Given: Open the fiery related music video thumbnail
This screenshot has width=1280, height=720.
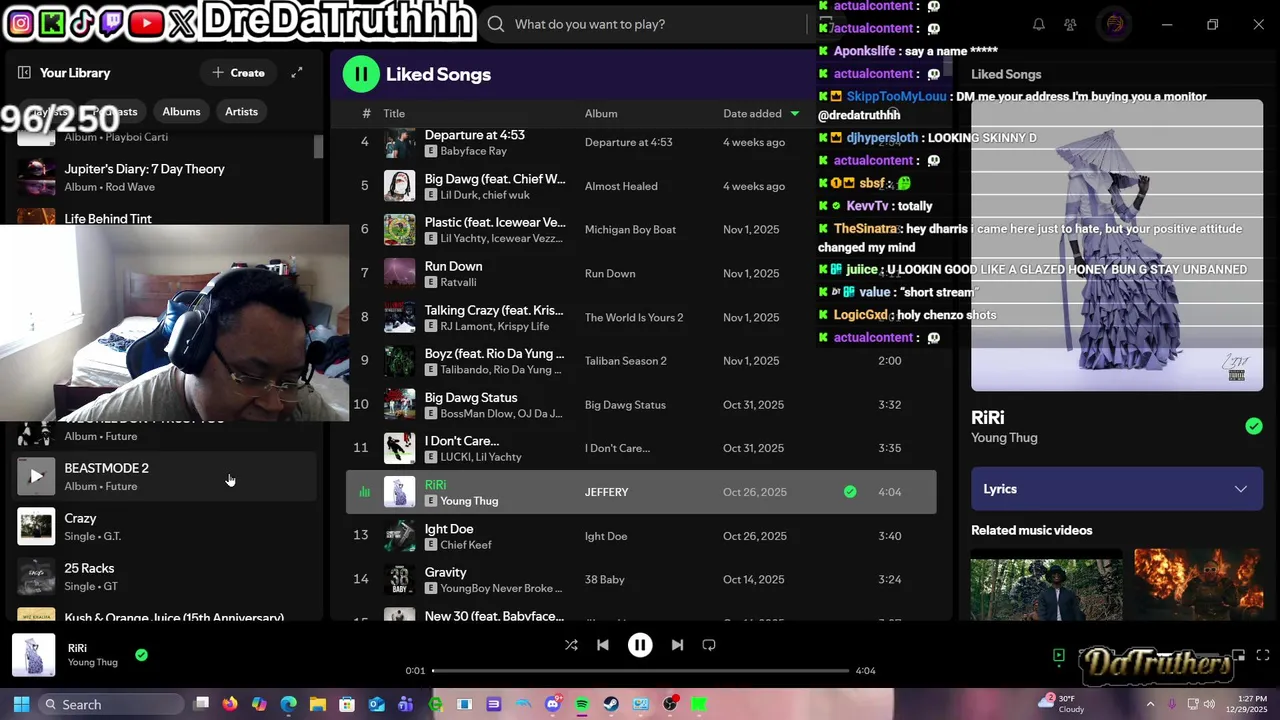Looking at the screenshot, I should [x=1198, y=584].
